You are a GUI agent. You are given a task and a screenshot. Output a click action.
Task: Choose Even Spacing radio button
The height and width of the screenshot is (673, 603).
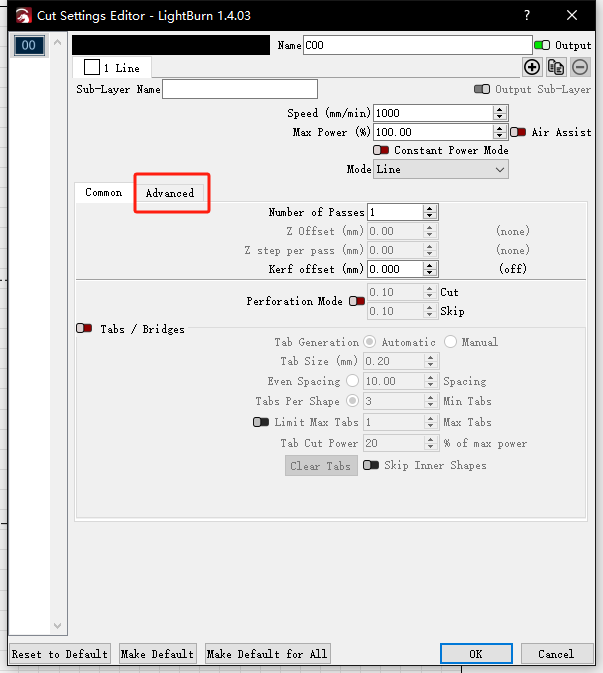pos(352,381)
